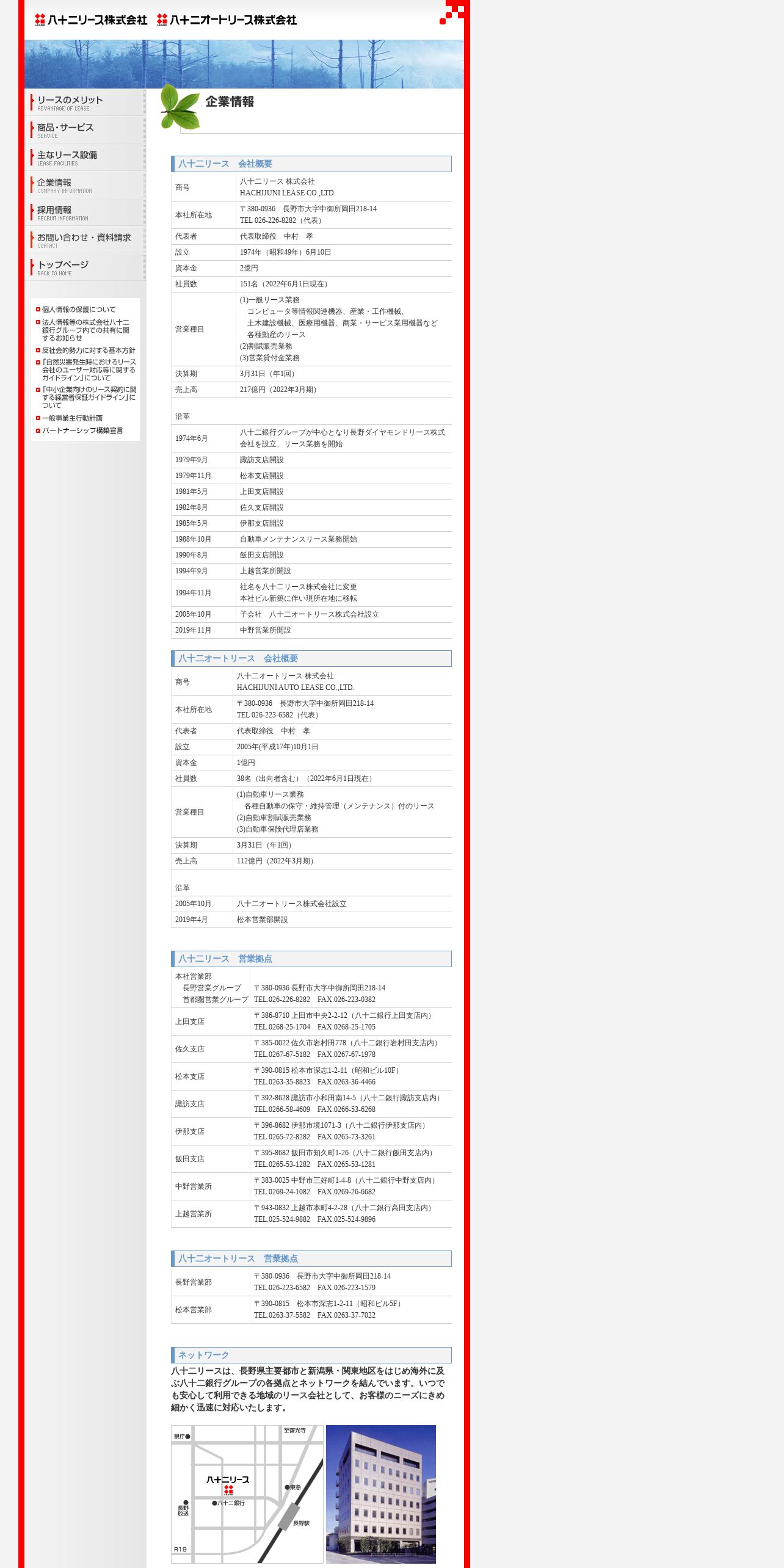This screenshot has width=784, height=1568.
Task: Click 松本支店 row label
Action: click(190, 1076)
